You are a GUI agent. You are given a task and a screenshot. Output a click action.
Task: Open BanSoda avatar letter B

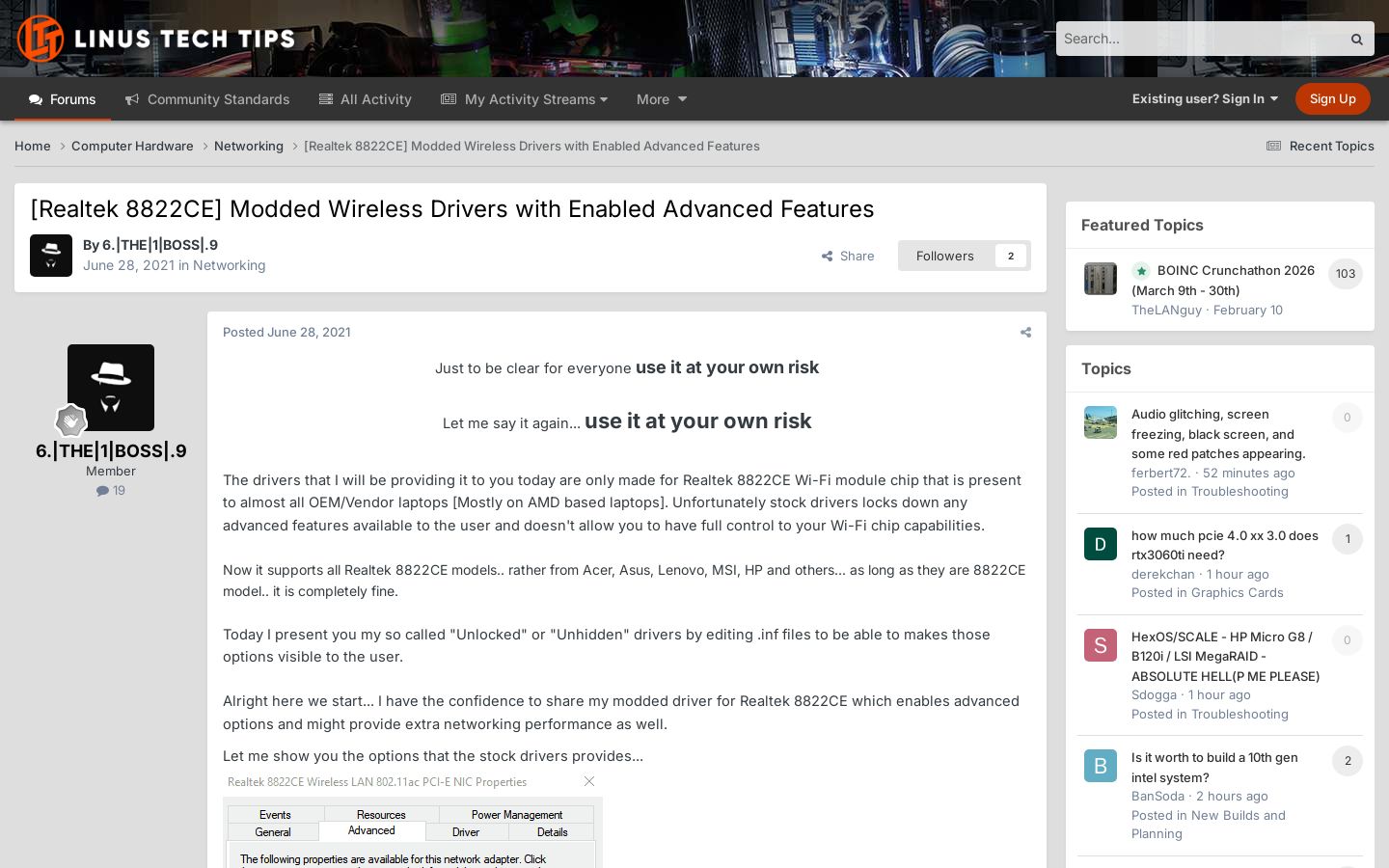[1100, 766]
